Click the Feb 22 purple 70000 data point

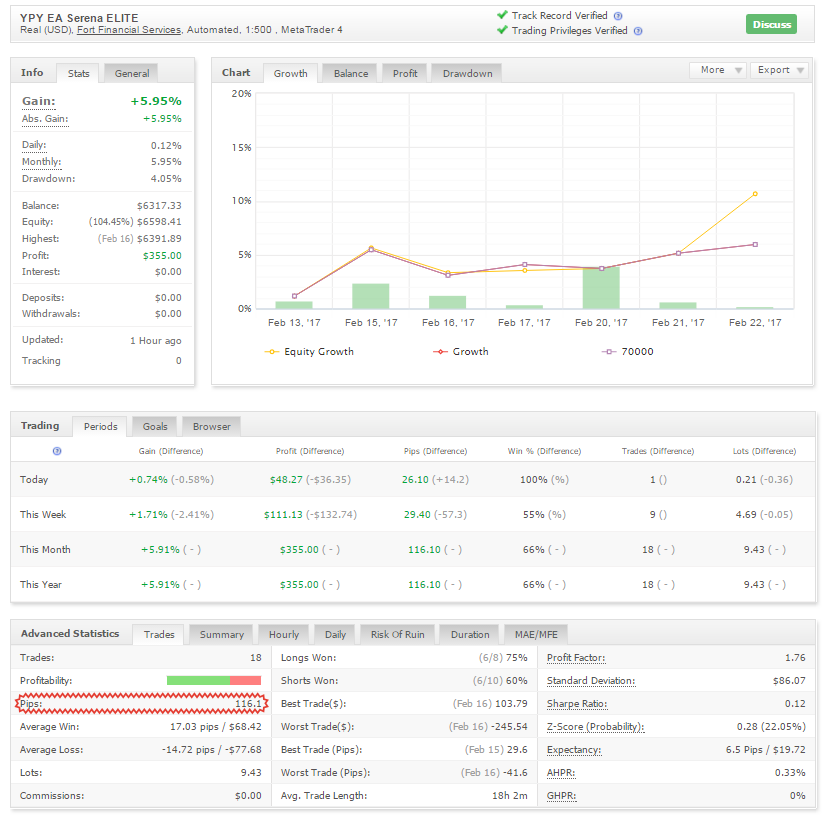[755, 245]
